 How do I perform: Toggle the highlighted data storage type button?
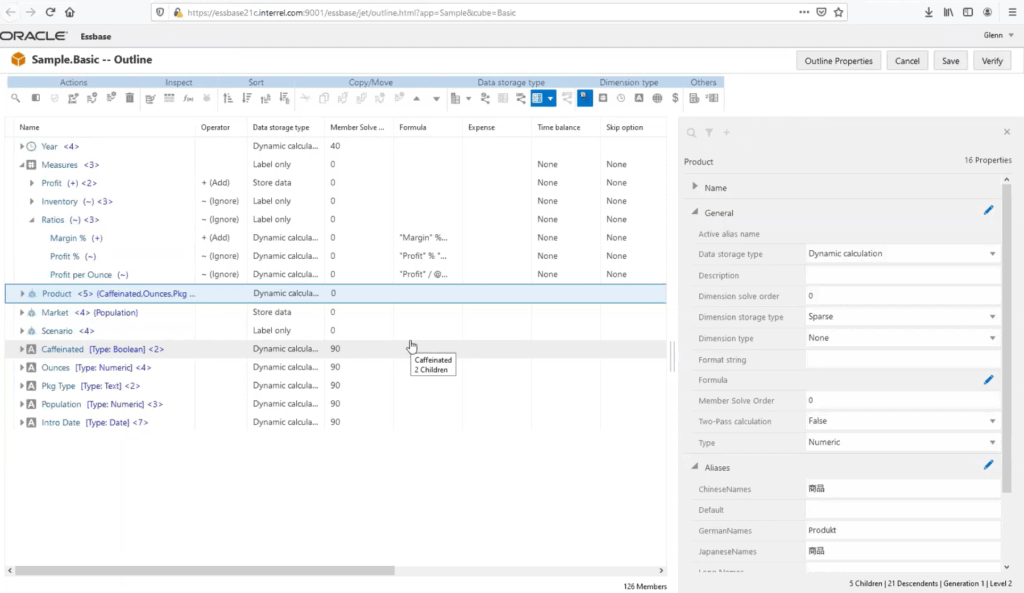coord(543,98)
